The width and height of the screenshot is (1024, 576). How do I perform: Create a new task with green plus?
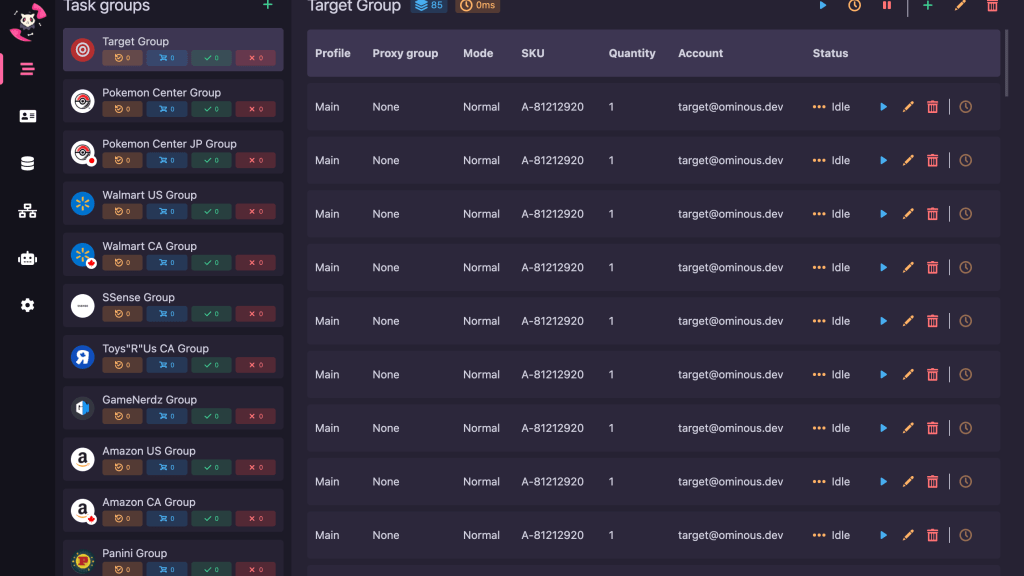(x=928, y=6)
